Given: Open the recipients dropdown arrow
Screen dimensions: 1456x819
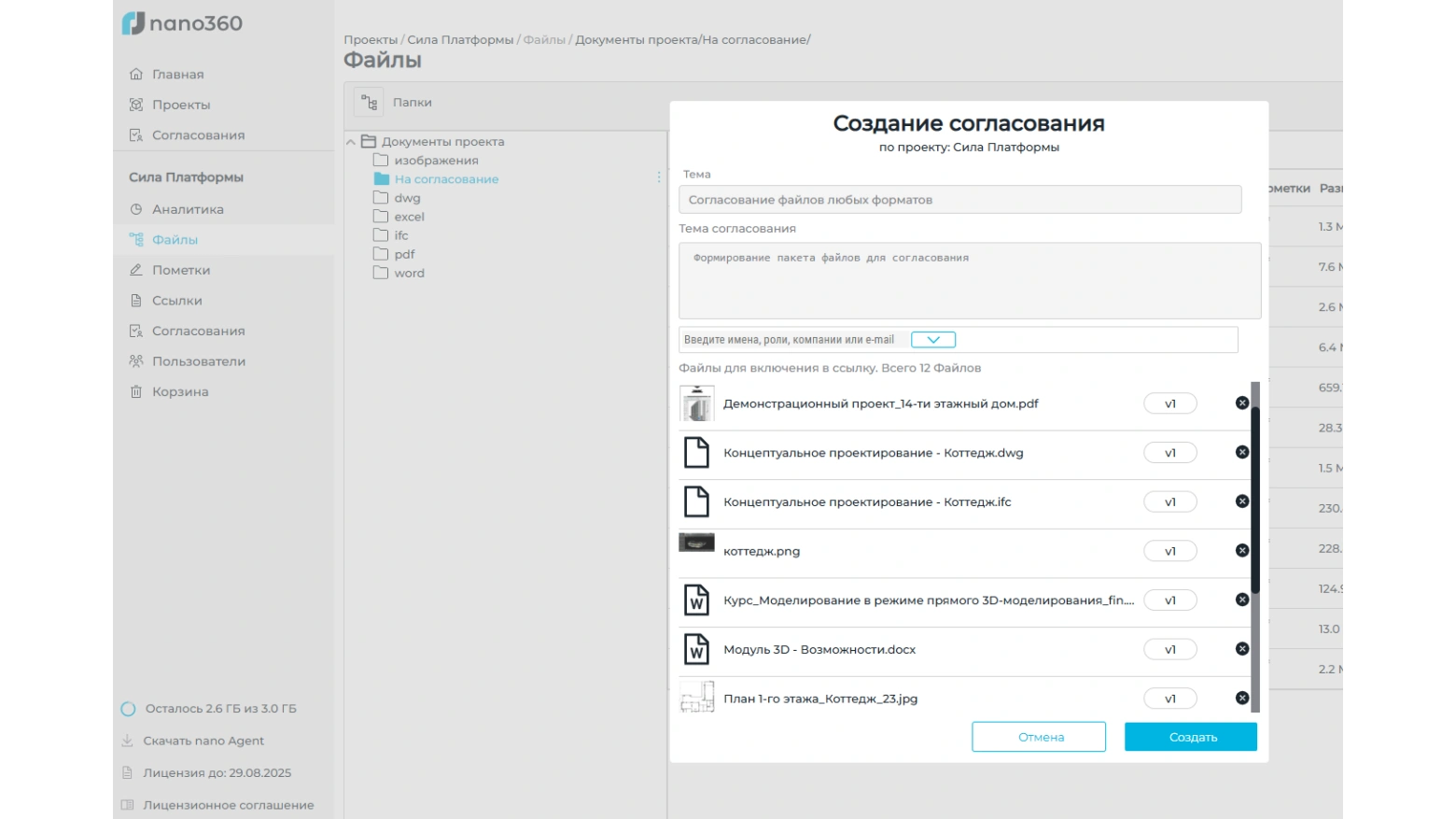Looking at the screenshot, I should point(932,340).
